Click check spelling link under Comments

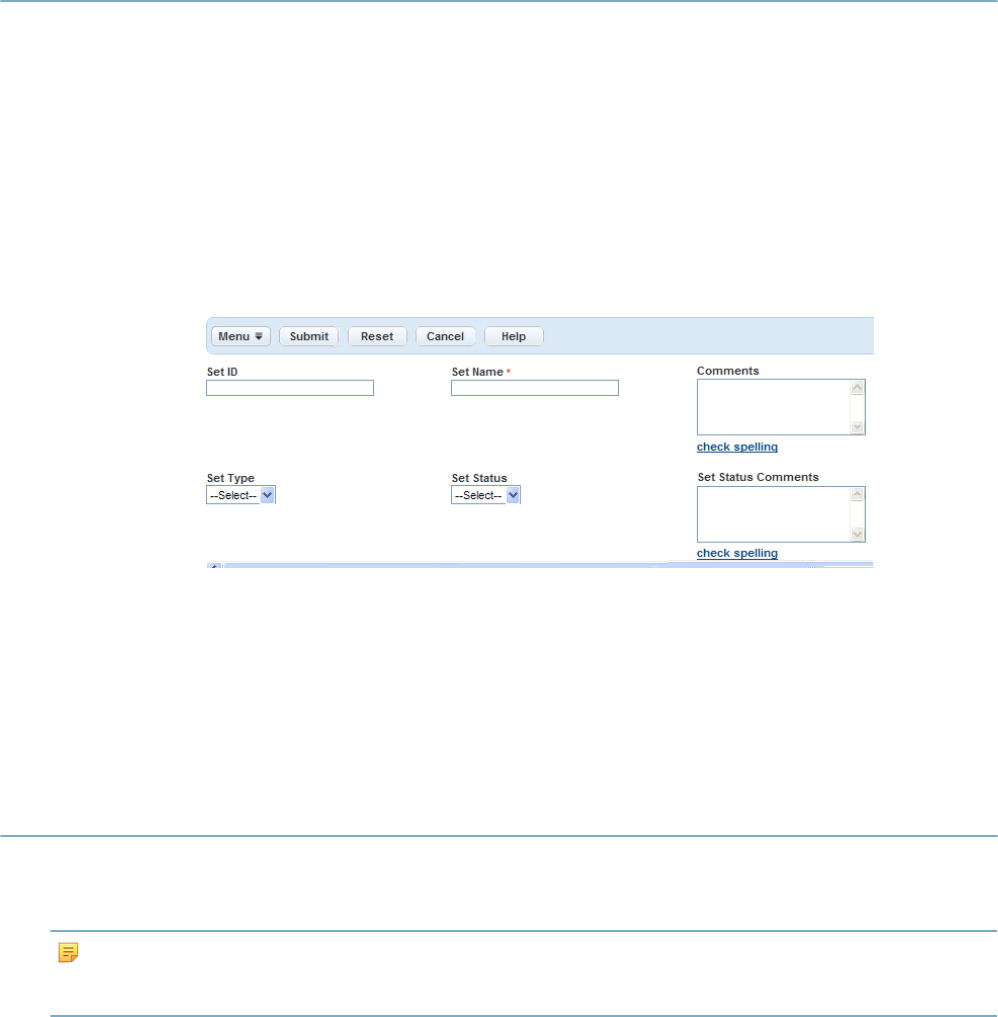coord(737,447)
